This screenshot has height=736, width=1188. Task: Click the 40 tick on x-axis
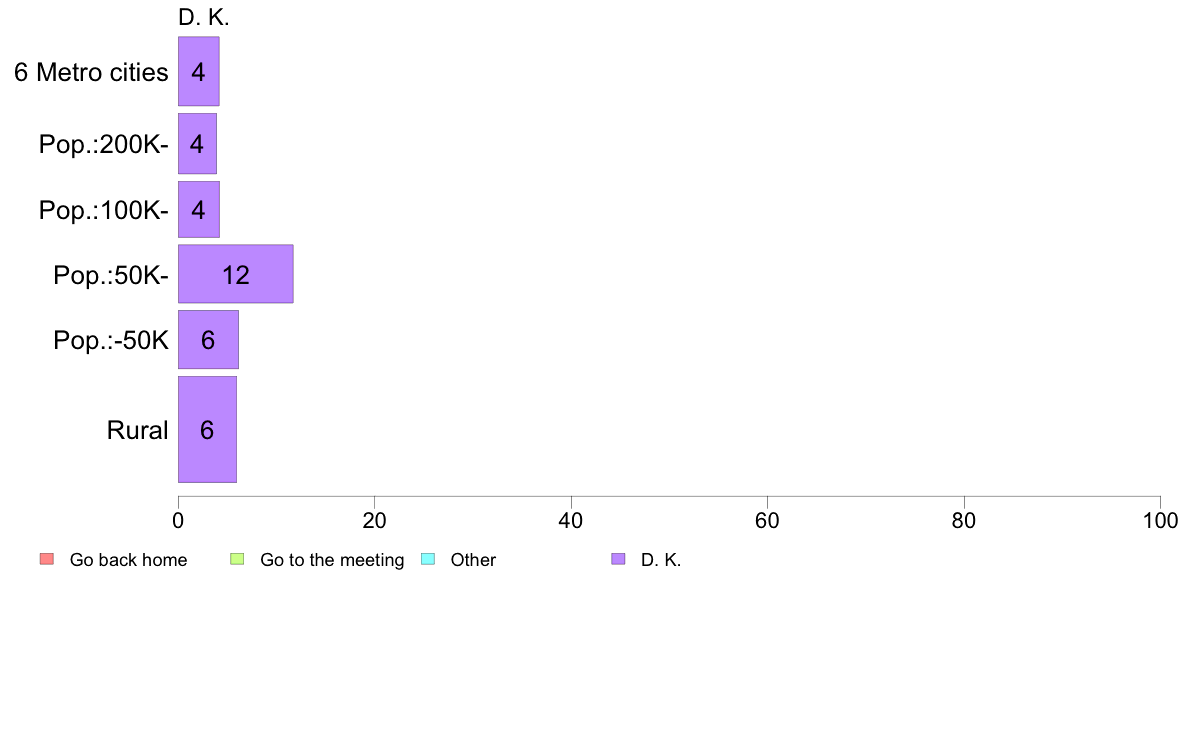pos(571,520)
